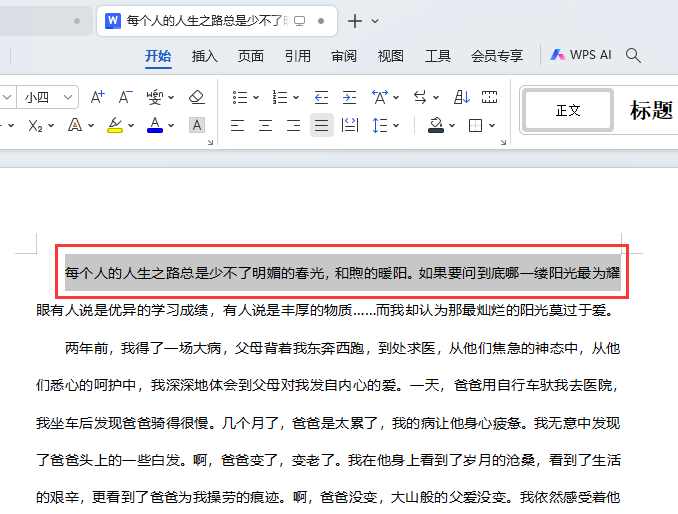Click the blue W icon on document tab

click(x=113, y=21)
